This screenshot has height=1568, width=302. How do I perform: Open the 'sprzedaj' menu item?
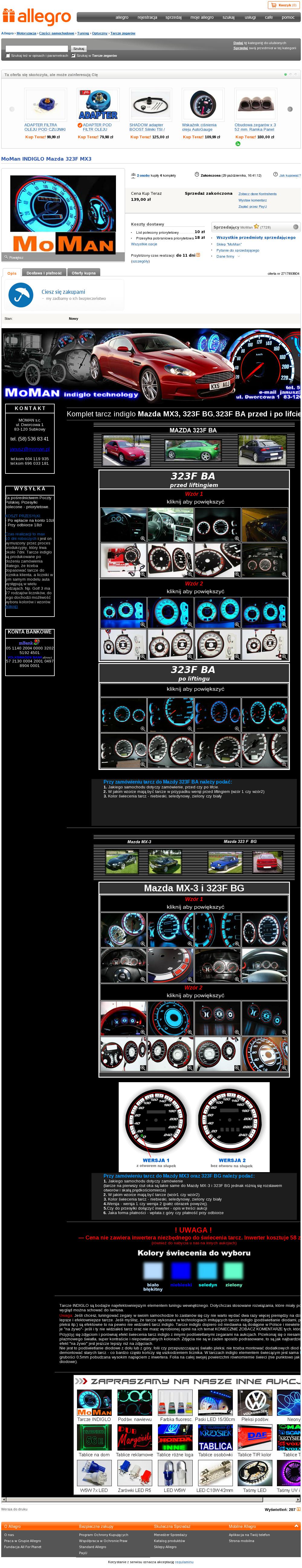174,17
